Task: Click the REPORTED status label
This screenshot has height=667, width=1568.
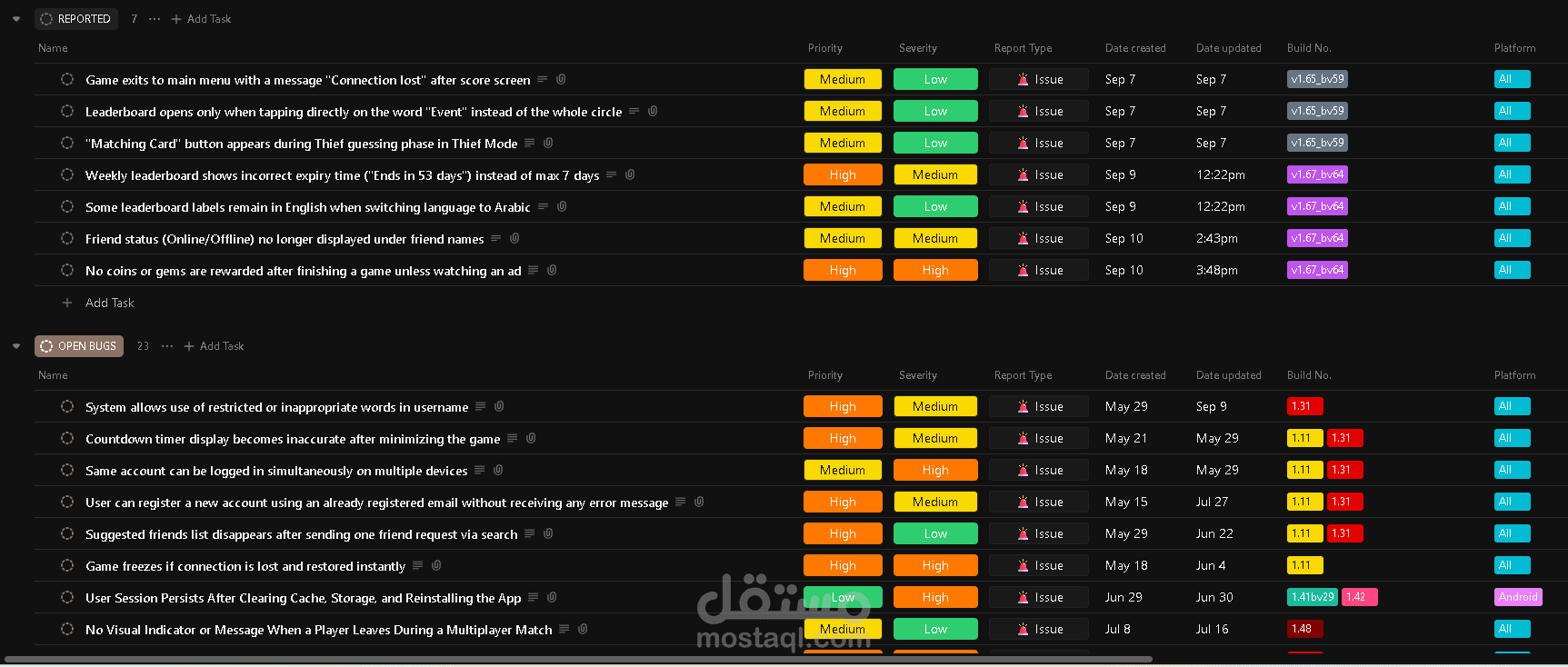Action: coord(76,19)
